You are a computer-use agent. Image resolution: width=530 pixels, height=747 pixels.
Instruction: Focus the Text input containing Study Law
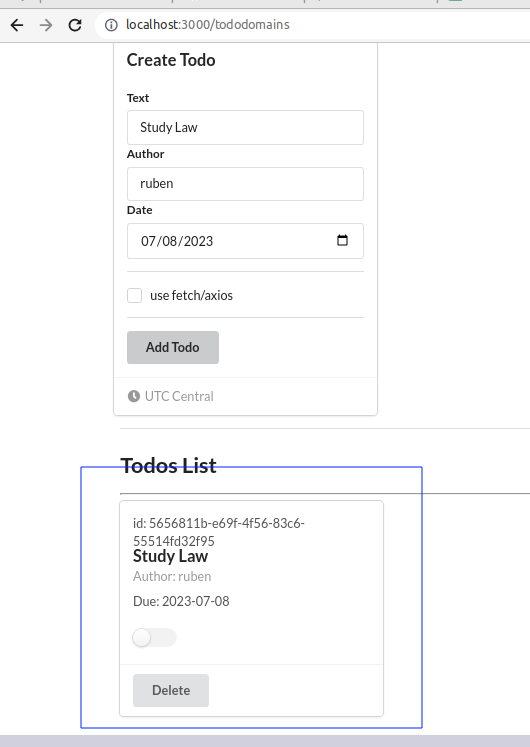point(245,128)
